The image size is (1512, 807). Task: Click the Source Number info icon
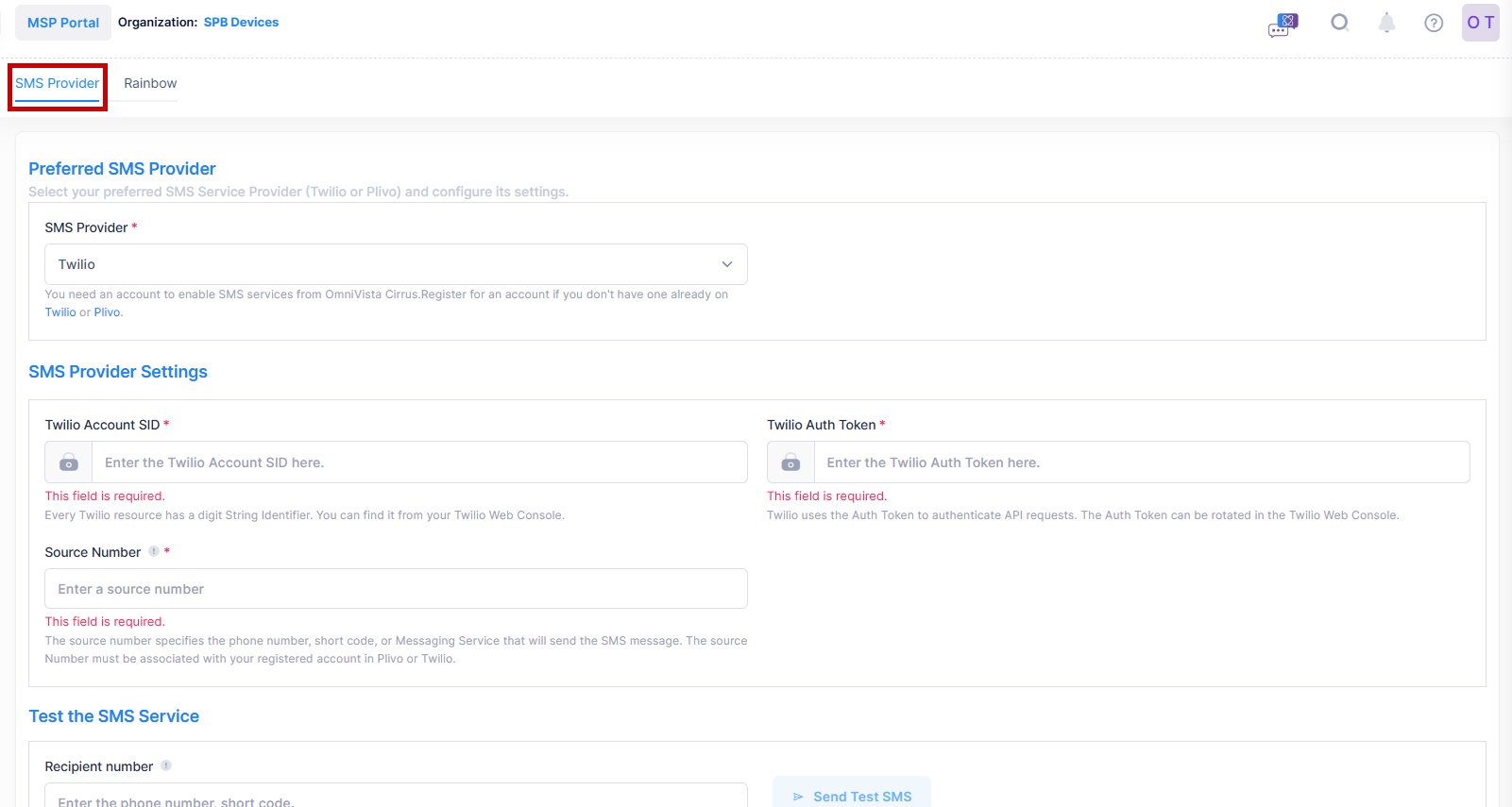click(x=154, y=551)
